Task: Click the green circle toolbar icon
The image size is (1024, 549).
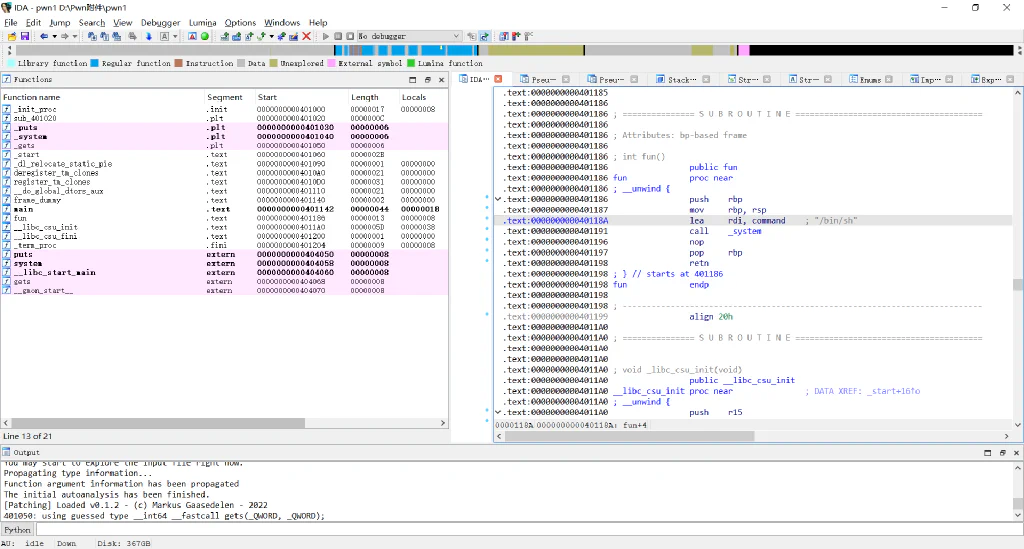Action: pyautogui.click(x=204, y=37)
